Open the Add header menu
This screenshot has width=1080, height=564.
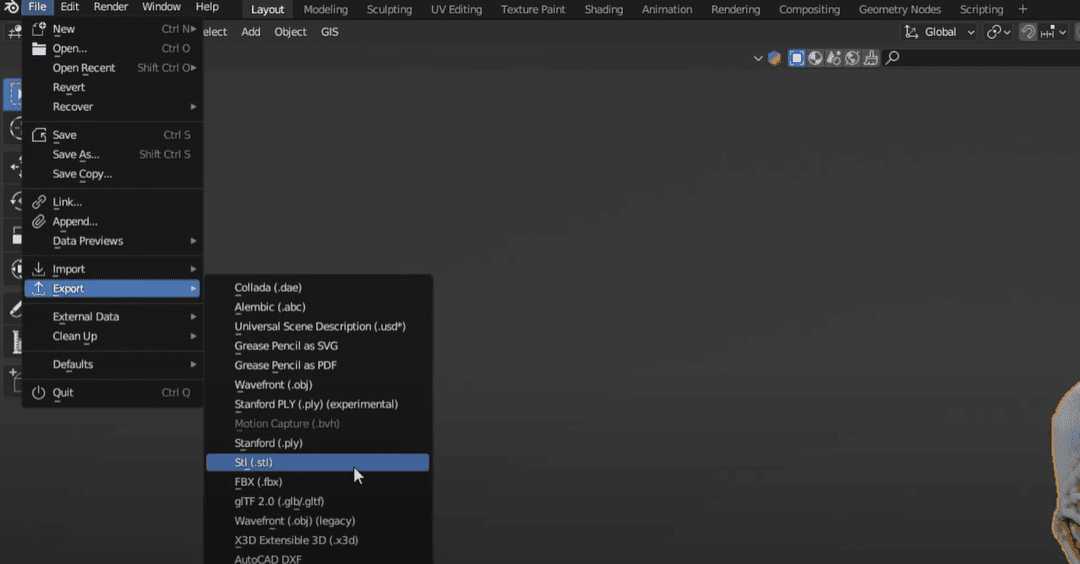point(251,32)
